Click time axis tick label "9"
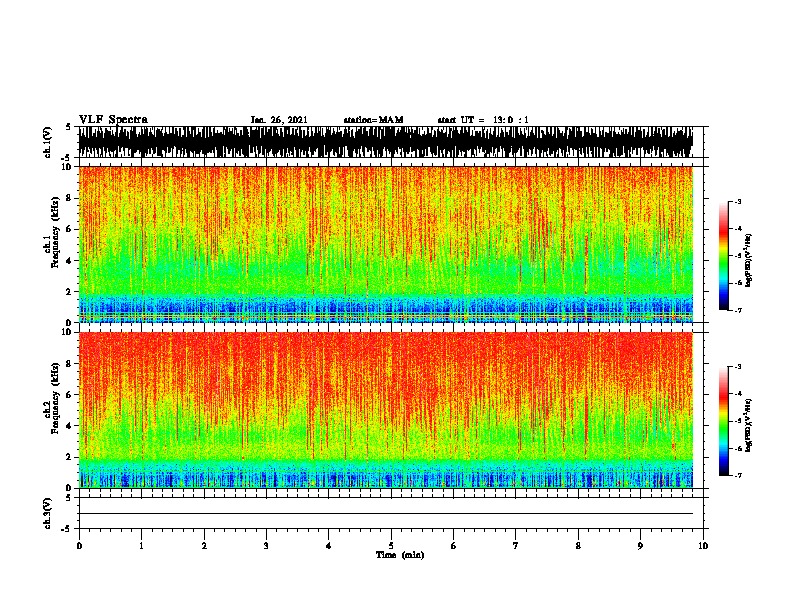Screen dimensions: 792x612 (640, 546)
